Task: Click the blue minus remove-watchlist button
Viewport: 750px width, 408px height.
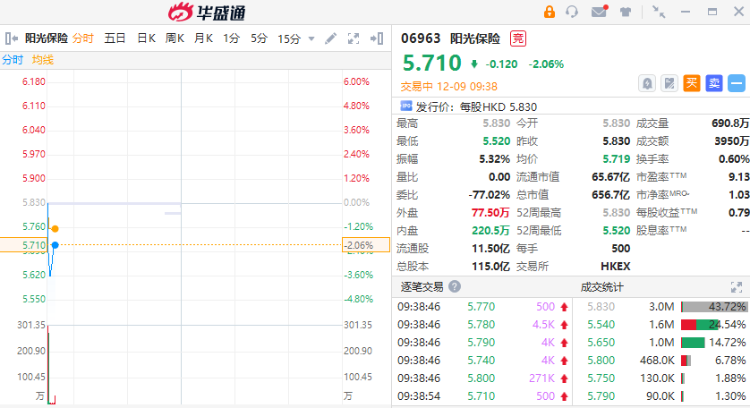Action: tap(736, 84)
